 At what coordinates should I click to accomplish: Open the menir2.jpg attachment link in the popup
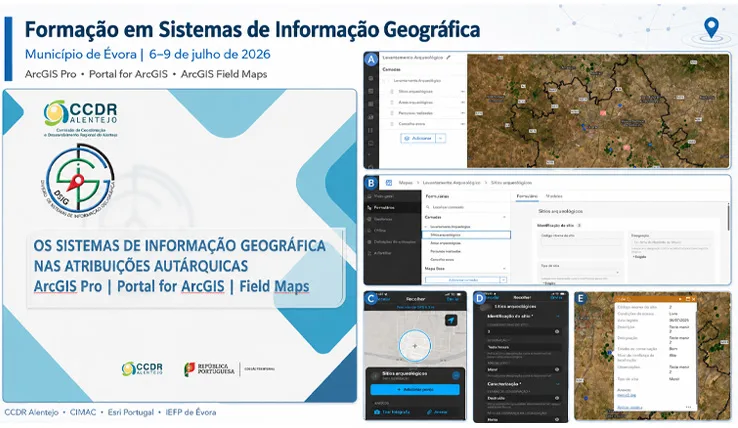tap(625, 395)
